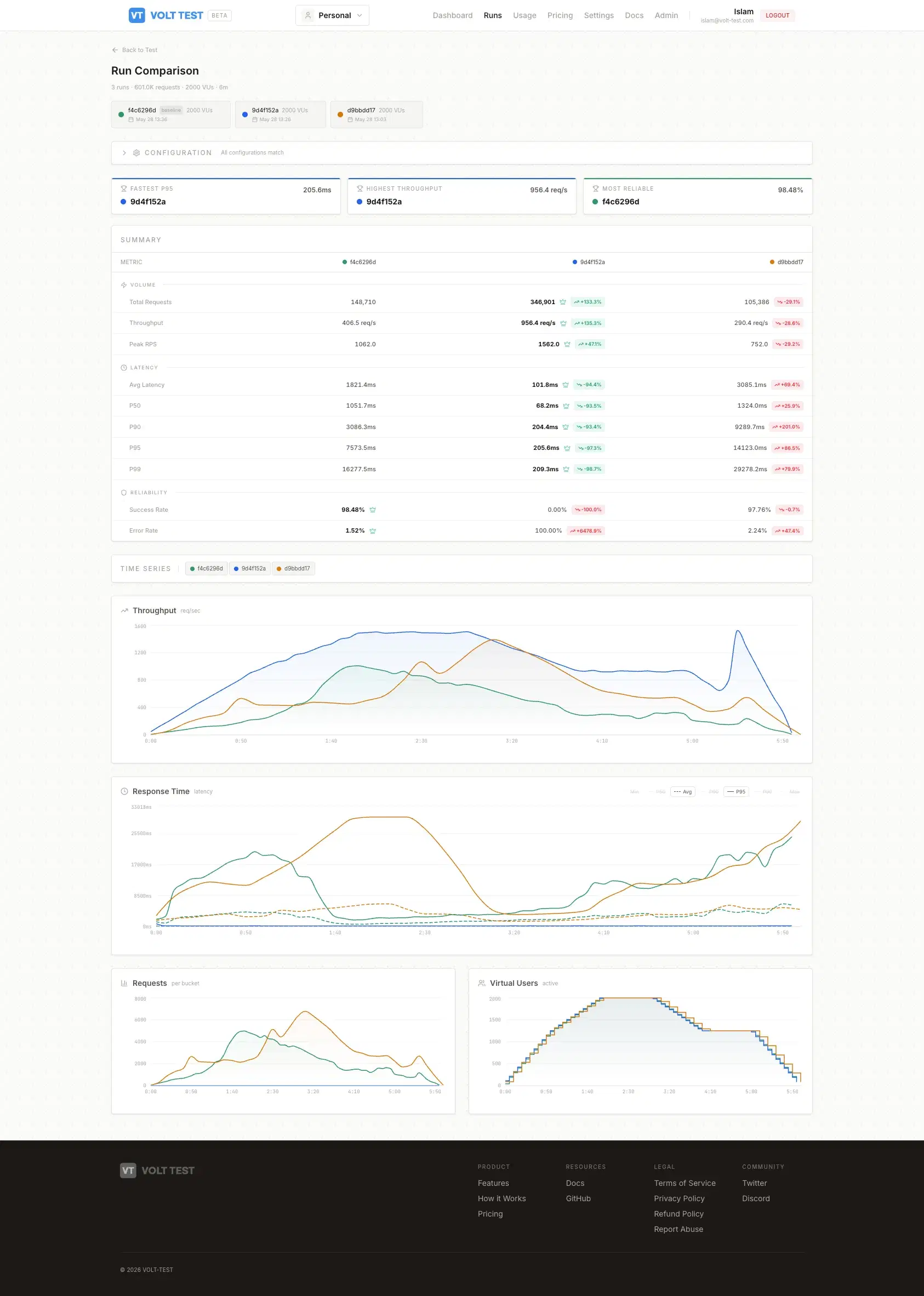
Task: Click the trophy icon on Highest Throughput card
Action: coord(360,189)
